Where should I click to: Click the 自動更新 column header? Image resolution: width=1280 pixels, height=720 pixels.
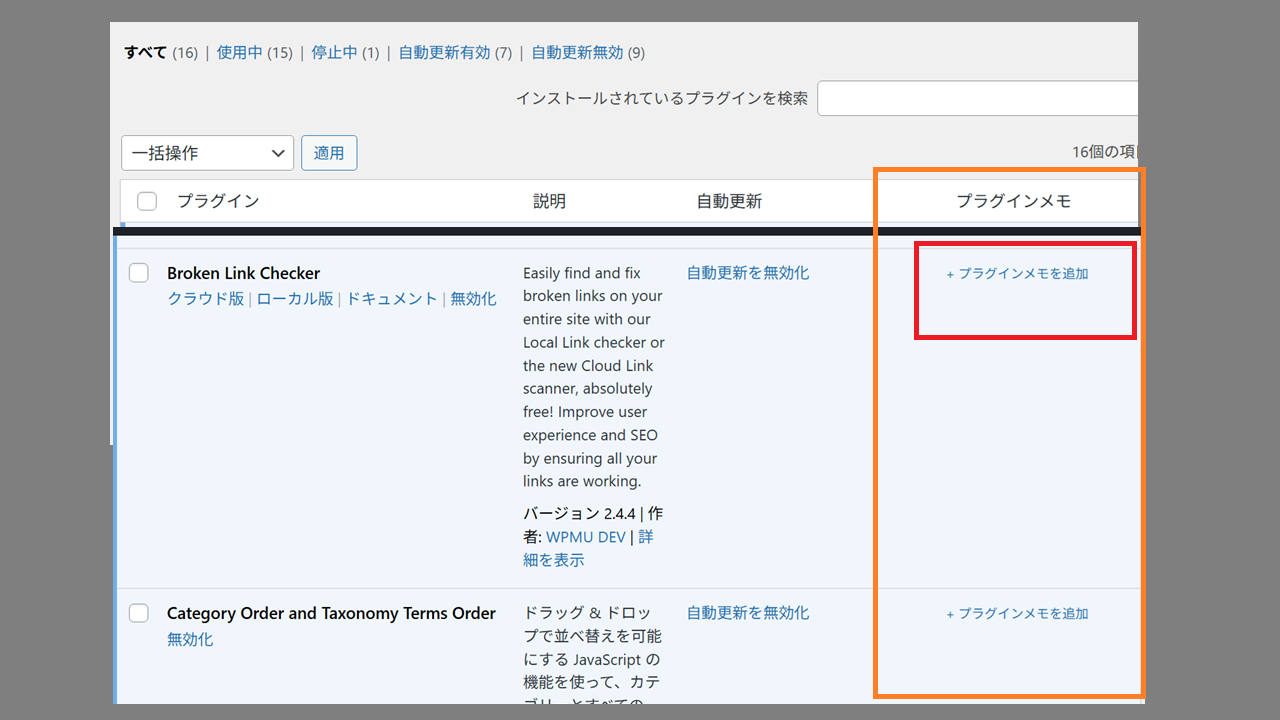pyautogui.click(x=729, y=201)
